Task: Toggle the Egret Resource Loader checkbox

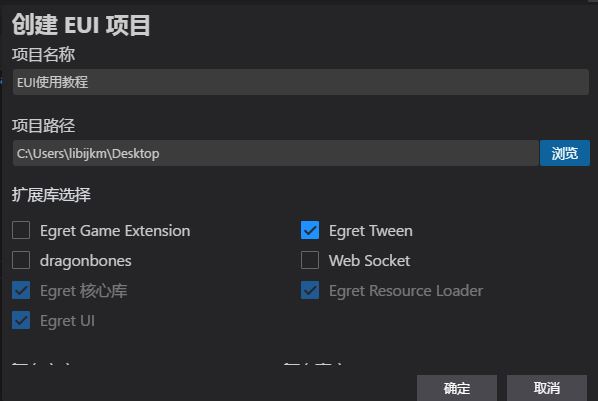Action: pyautogui.click(x=310, y=291)
